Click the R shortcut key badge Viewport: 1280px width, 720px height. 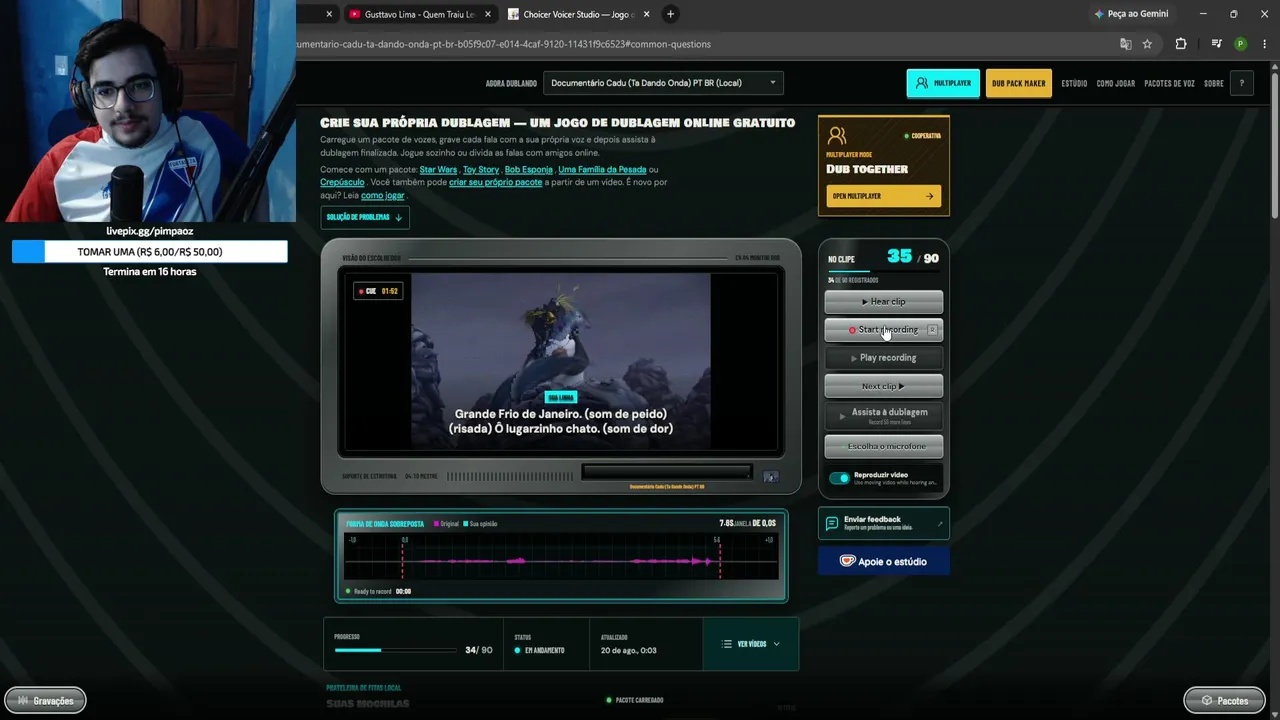pyautogui.click(x=932, y=329)
